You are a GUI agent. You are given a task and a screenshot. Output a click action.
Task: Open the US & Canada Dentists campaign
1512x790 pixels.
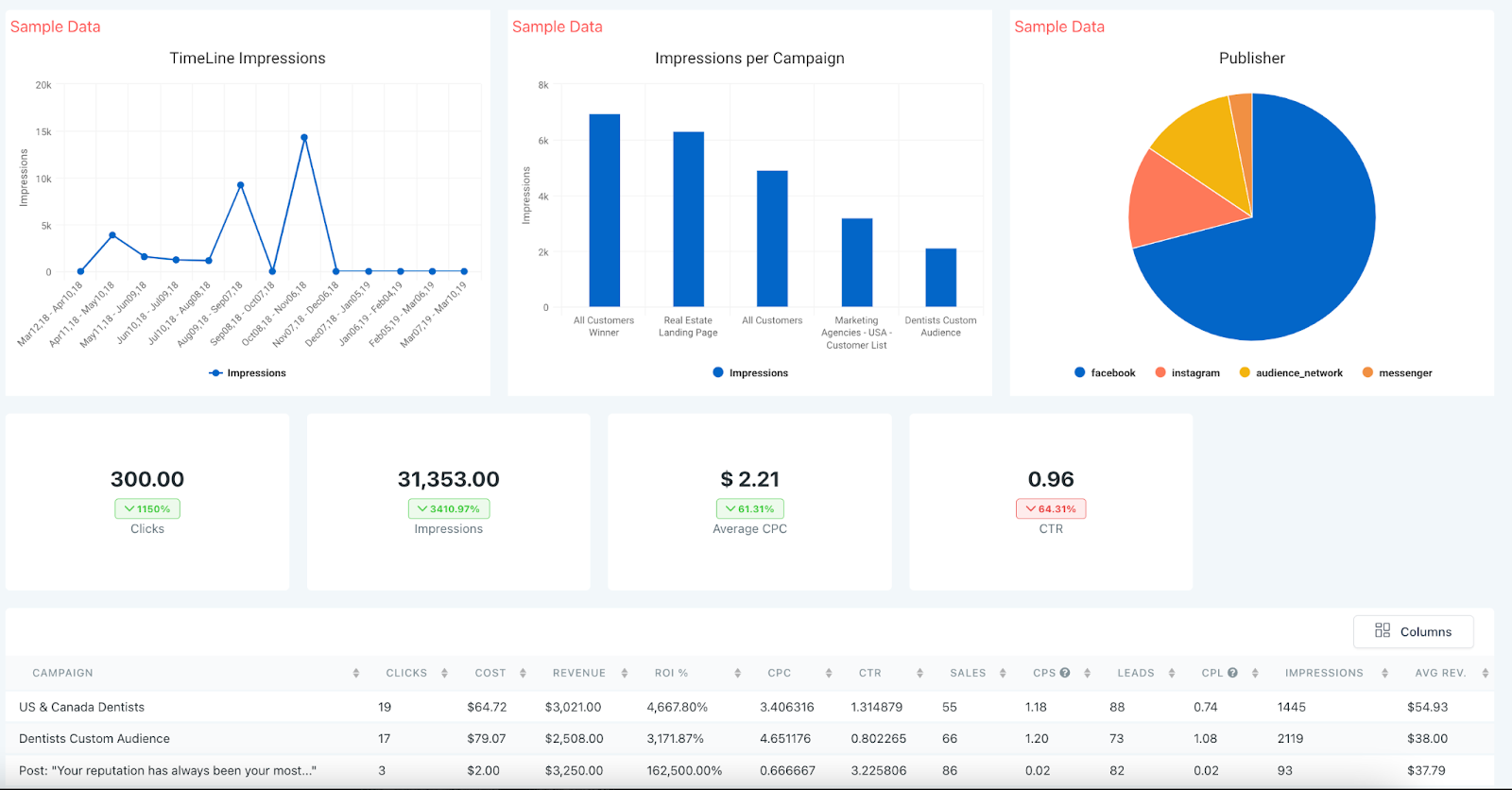(x=82, y=707)
